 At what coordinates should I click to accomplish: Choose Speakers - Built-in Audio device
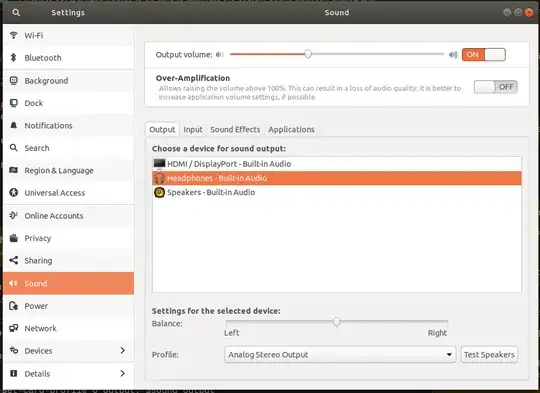pos(337,192)
